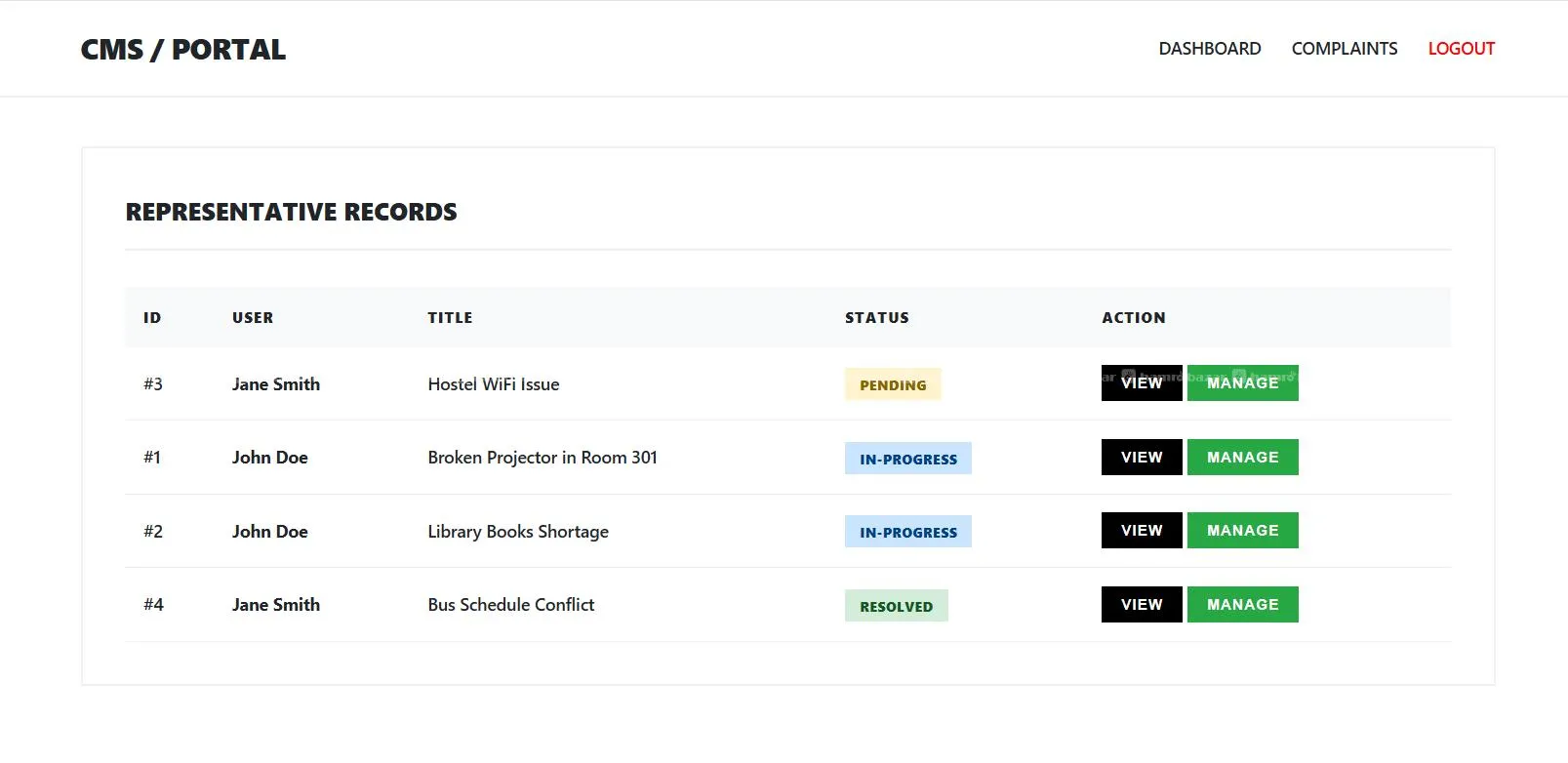View the Broken Projector in Room 301 complaint
Viewport: 1568px width, 763px height.
pyautogui.click(x=1141, y=457)
